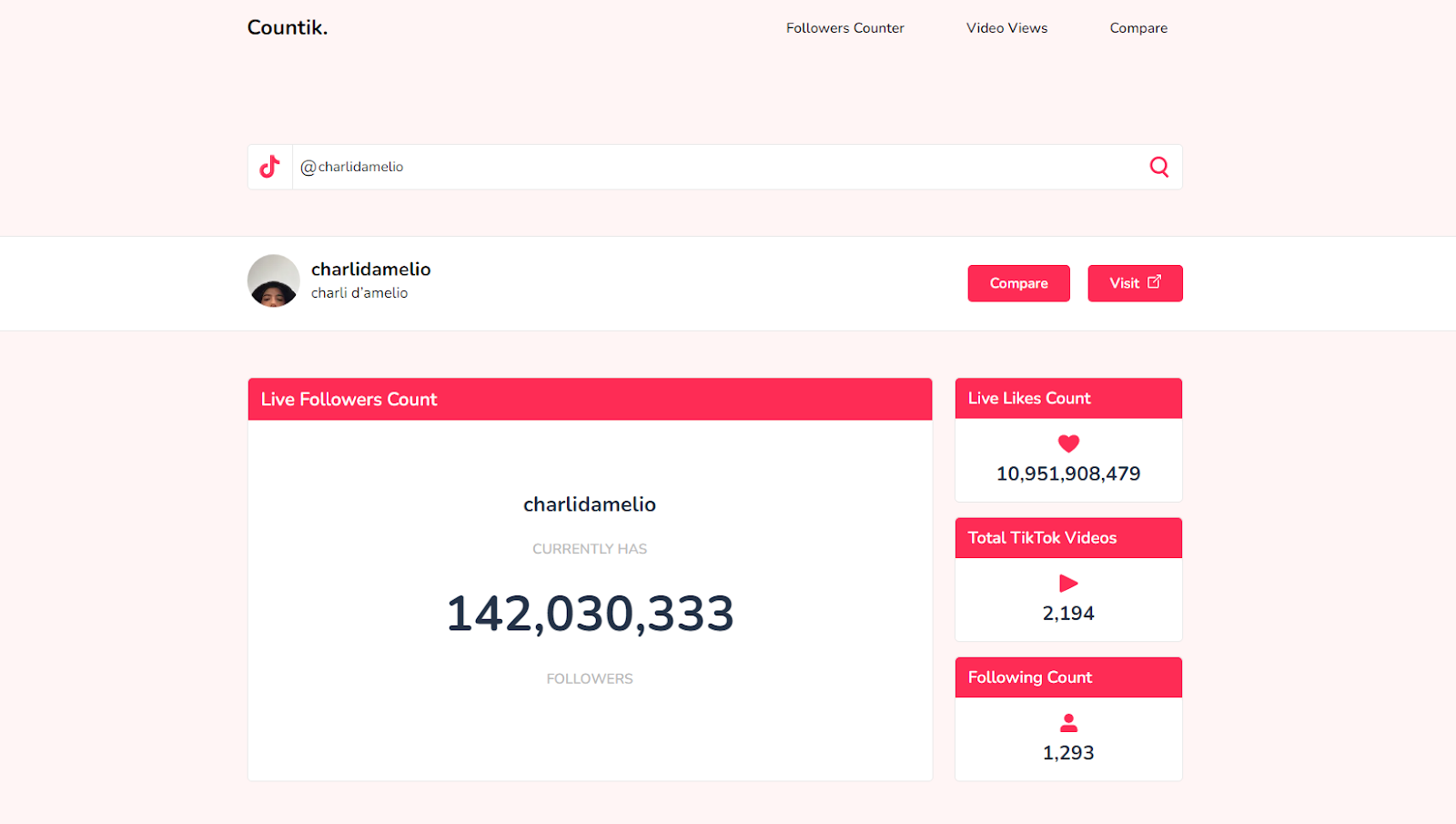Click the Following Count header
Screen dimensions: 1456x824
point(1069,677)
